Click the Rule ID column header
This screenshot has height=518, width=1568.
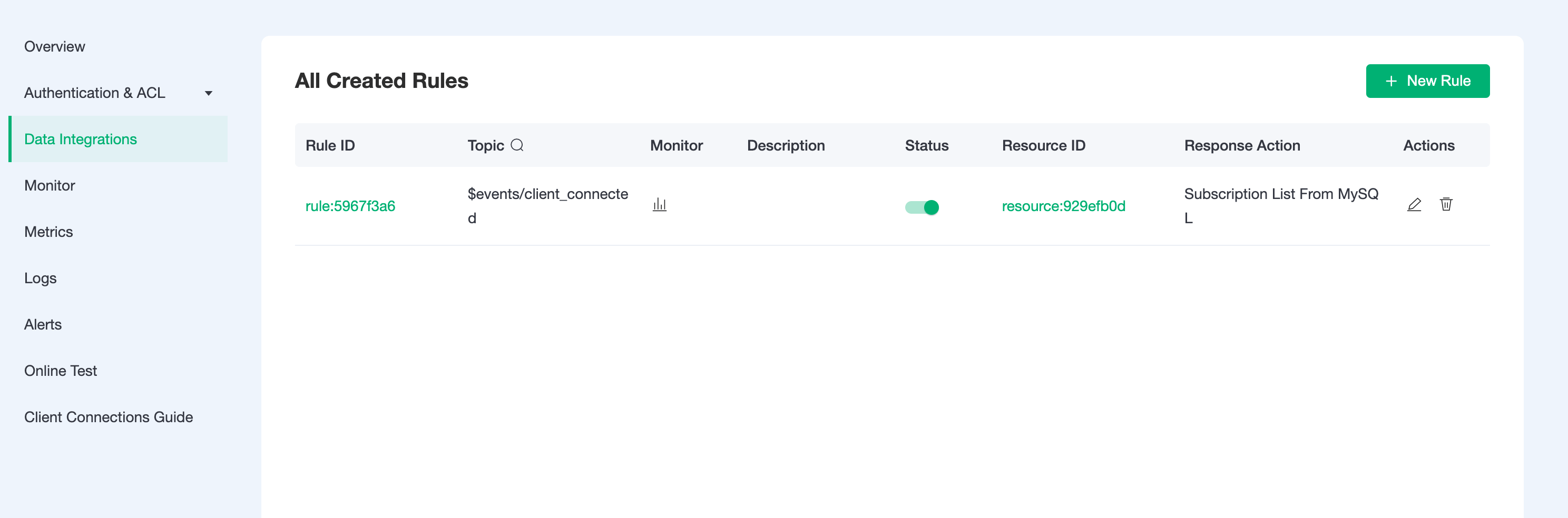click(x=330, y=145)
